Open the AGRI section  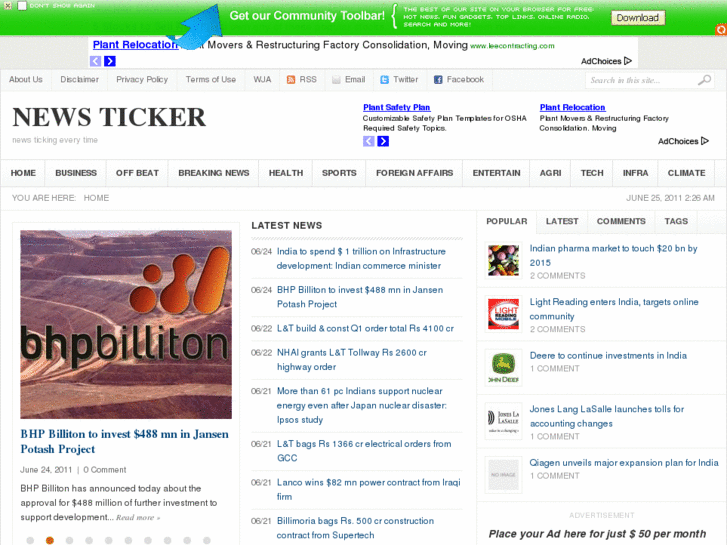(x=550, y=173)
